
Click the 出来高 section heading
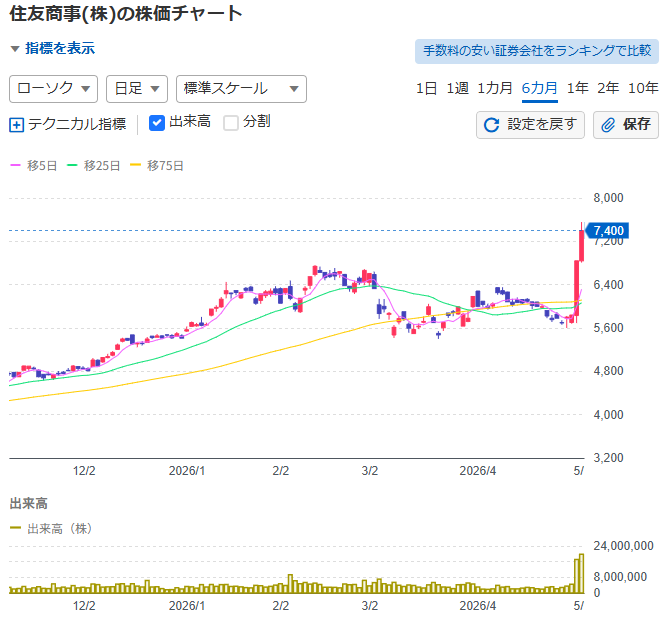[28, 504]
